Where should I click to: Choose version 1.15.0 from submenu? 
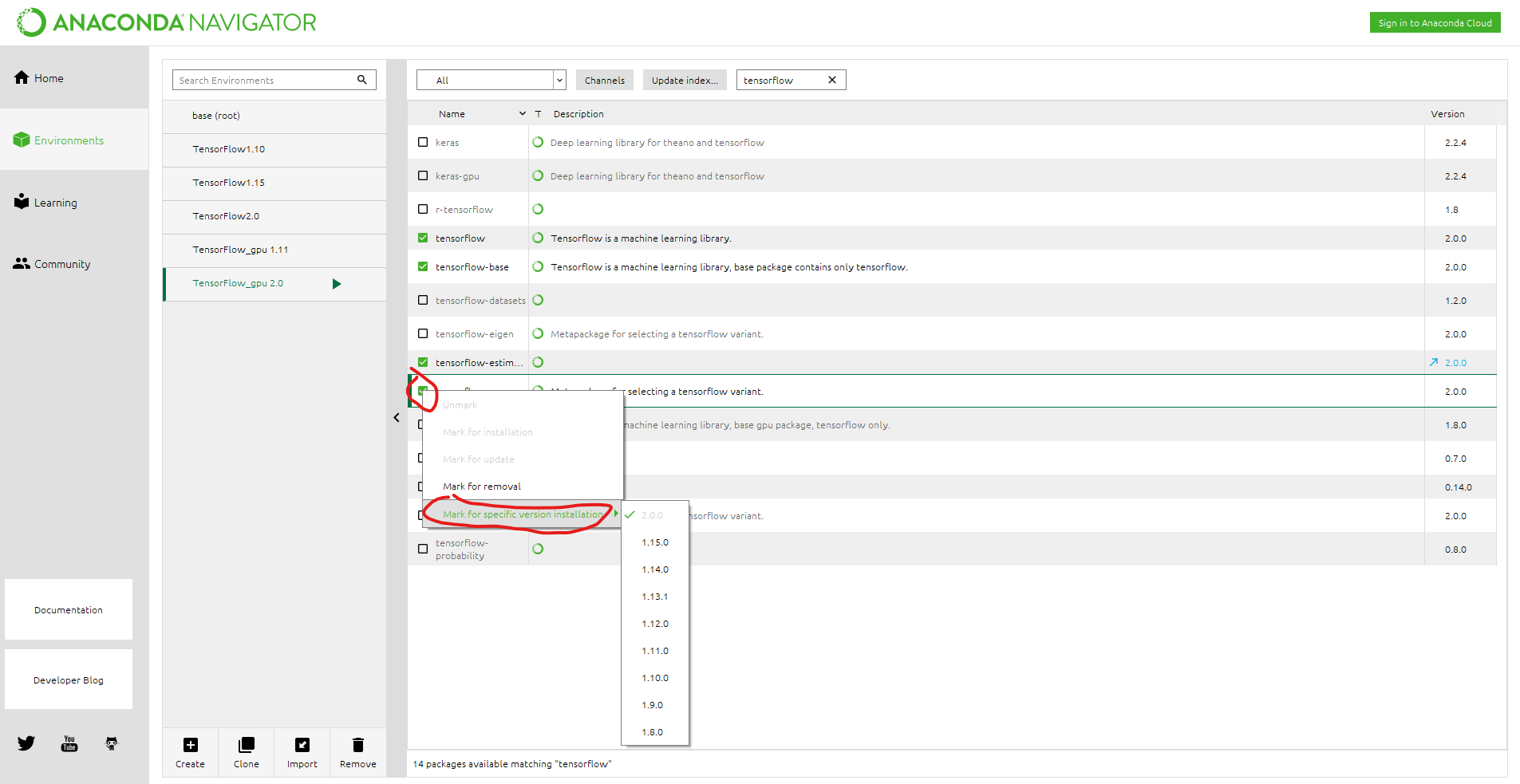pos(655,542)
